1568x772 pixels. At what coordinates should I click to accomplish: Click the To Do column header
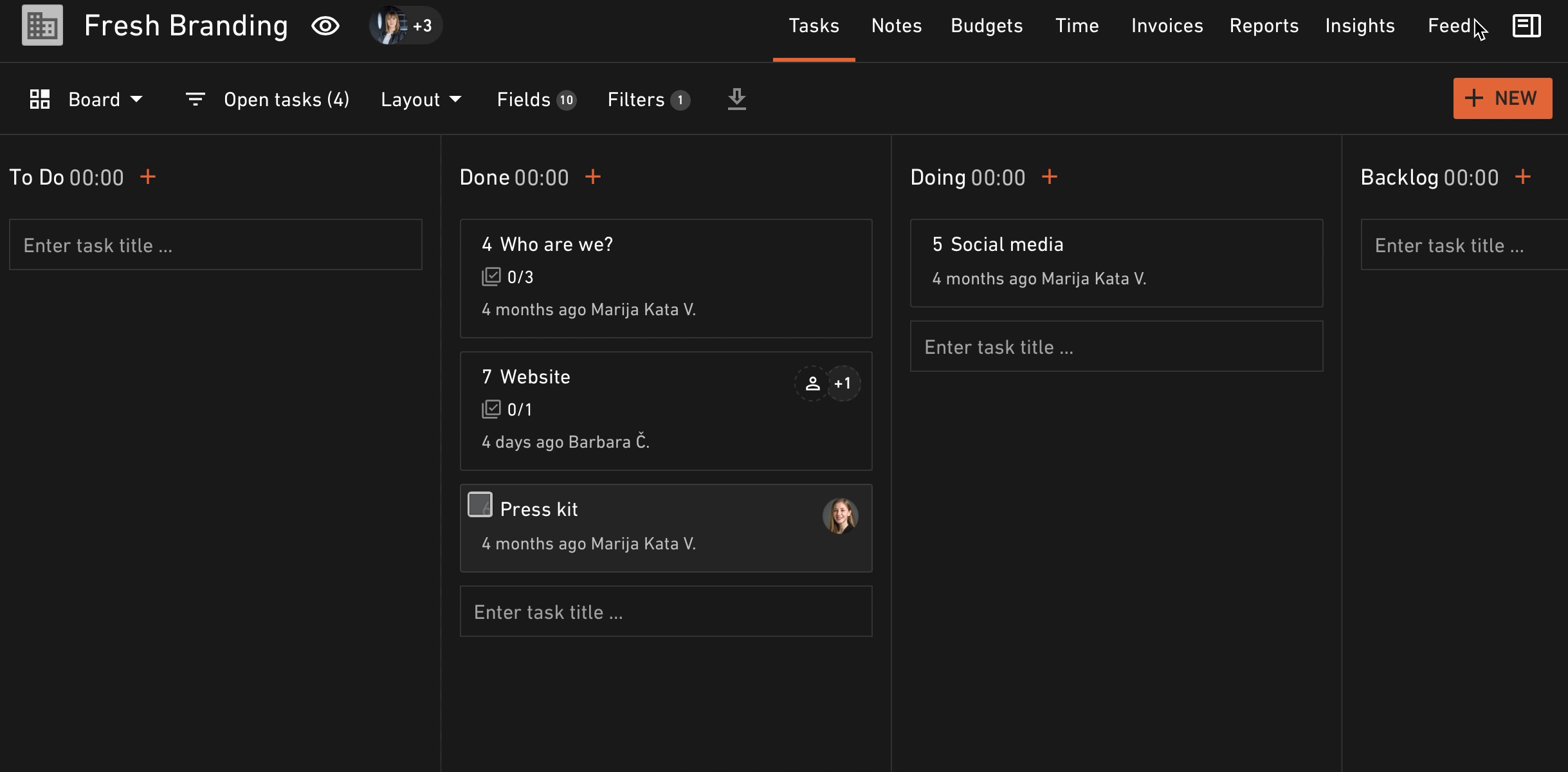point(37,177)
